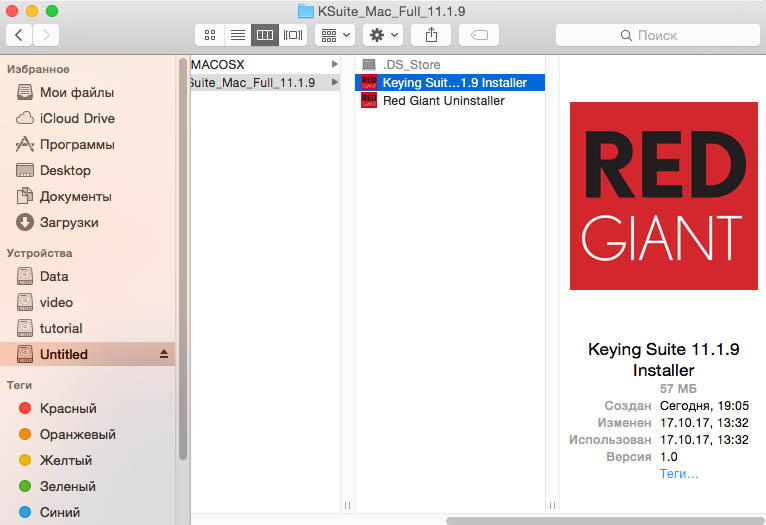766x525 pixels.
Task: Filter by the Зеленый tag
Action: (88, 486)
